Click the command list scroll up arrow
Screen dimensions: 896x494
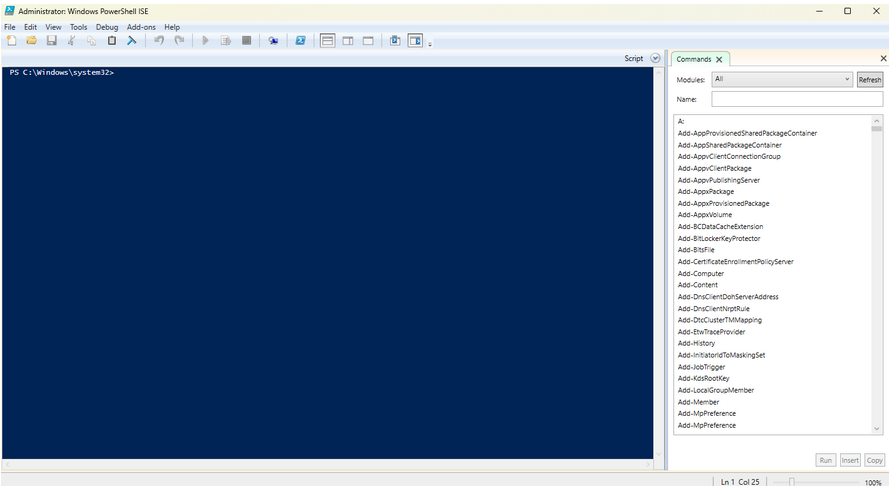(877, 121)
